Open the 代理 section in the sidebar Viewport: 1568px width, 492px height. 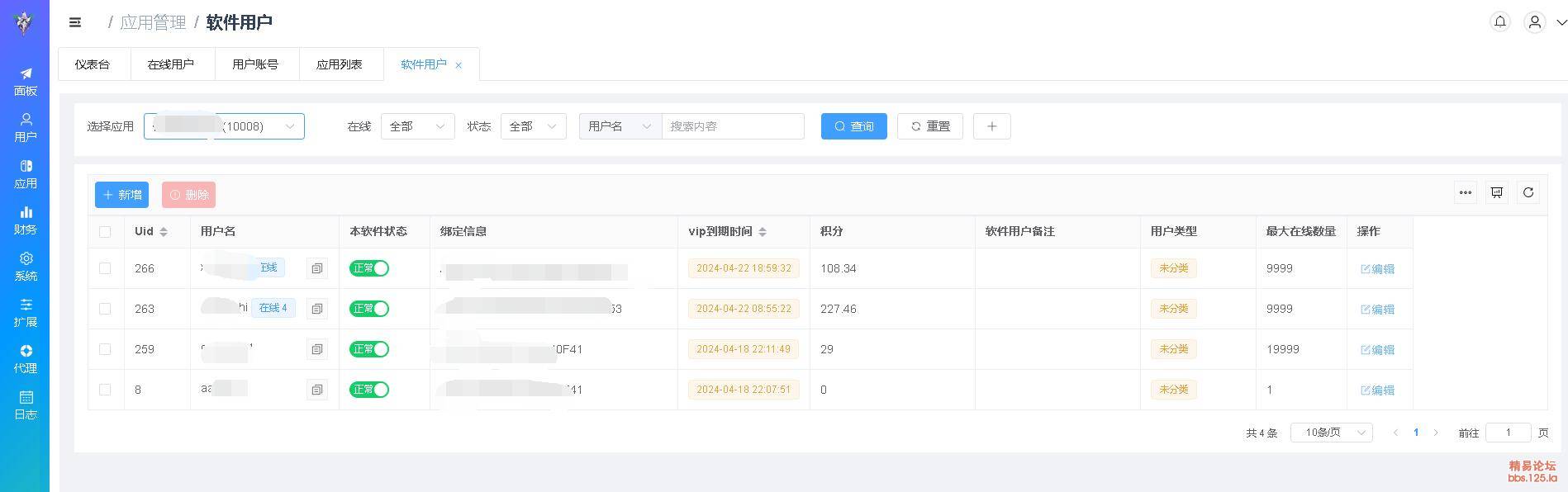[x=25, y=359]
